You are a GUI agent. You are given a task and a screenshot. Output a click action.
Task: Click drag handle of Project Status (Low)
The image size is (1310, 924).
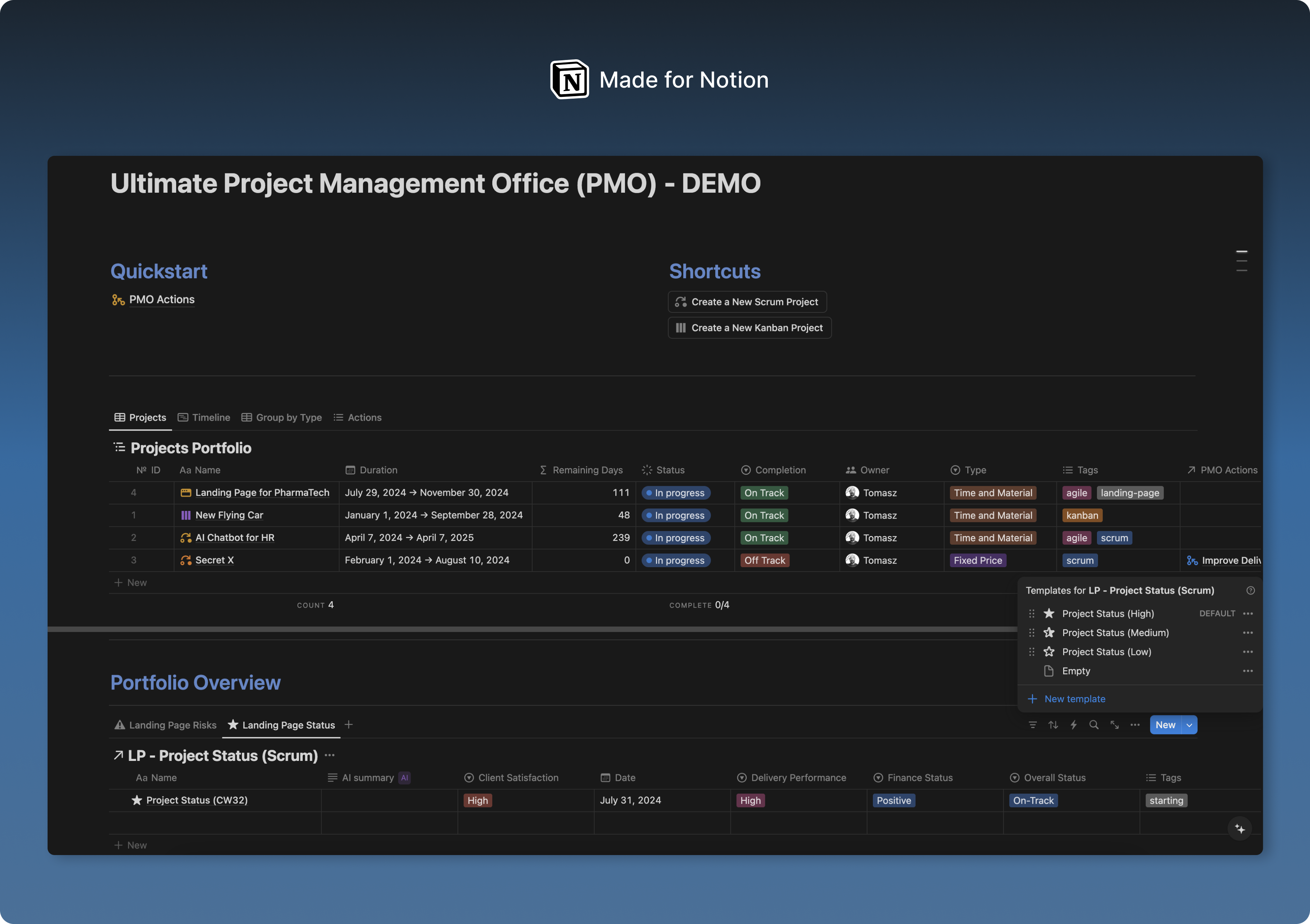pyautogui.click(x=1031, y=652)
